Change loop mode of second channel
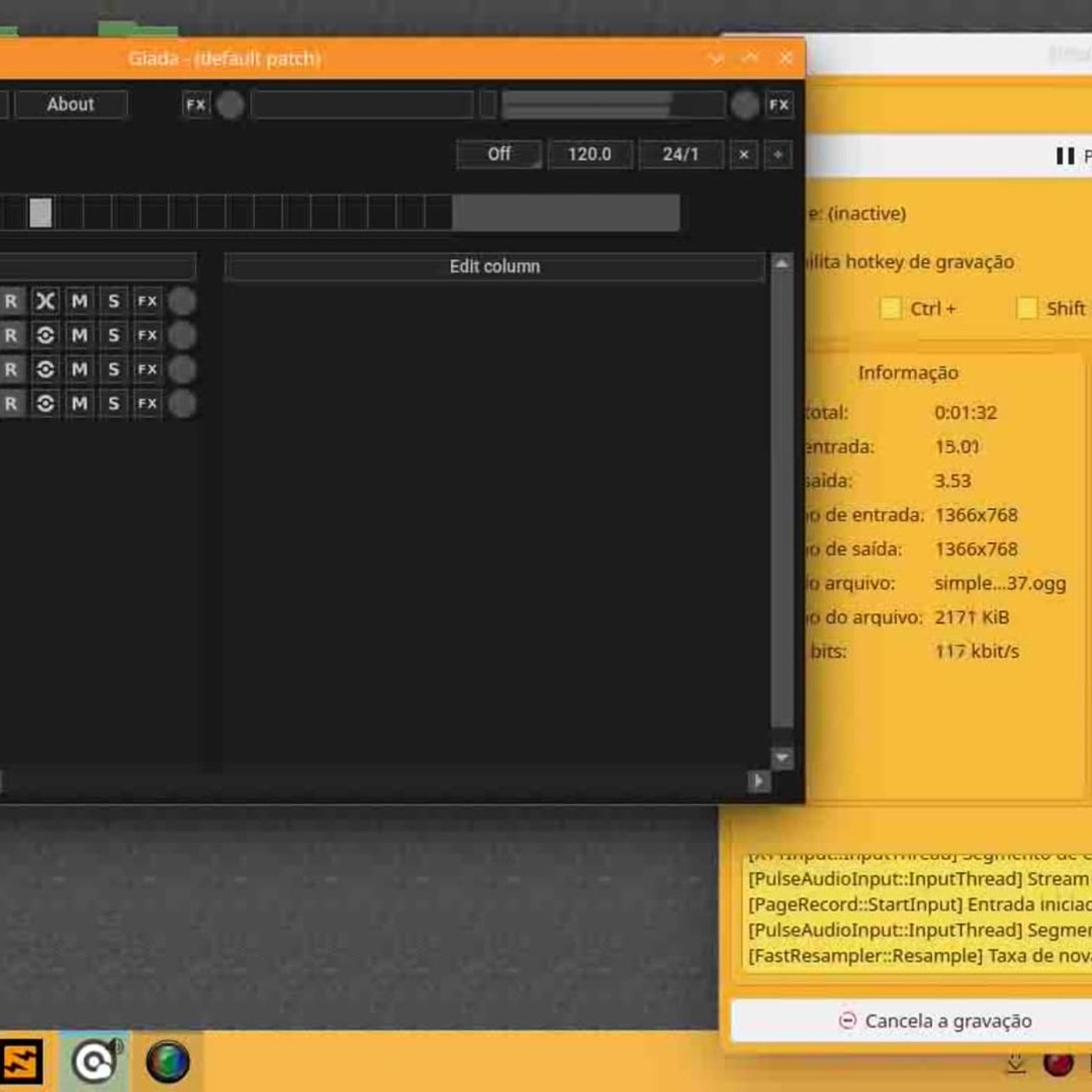1092x1092 pixels. (x=45, y=335)
